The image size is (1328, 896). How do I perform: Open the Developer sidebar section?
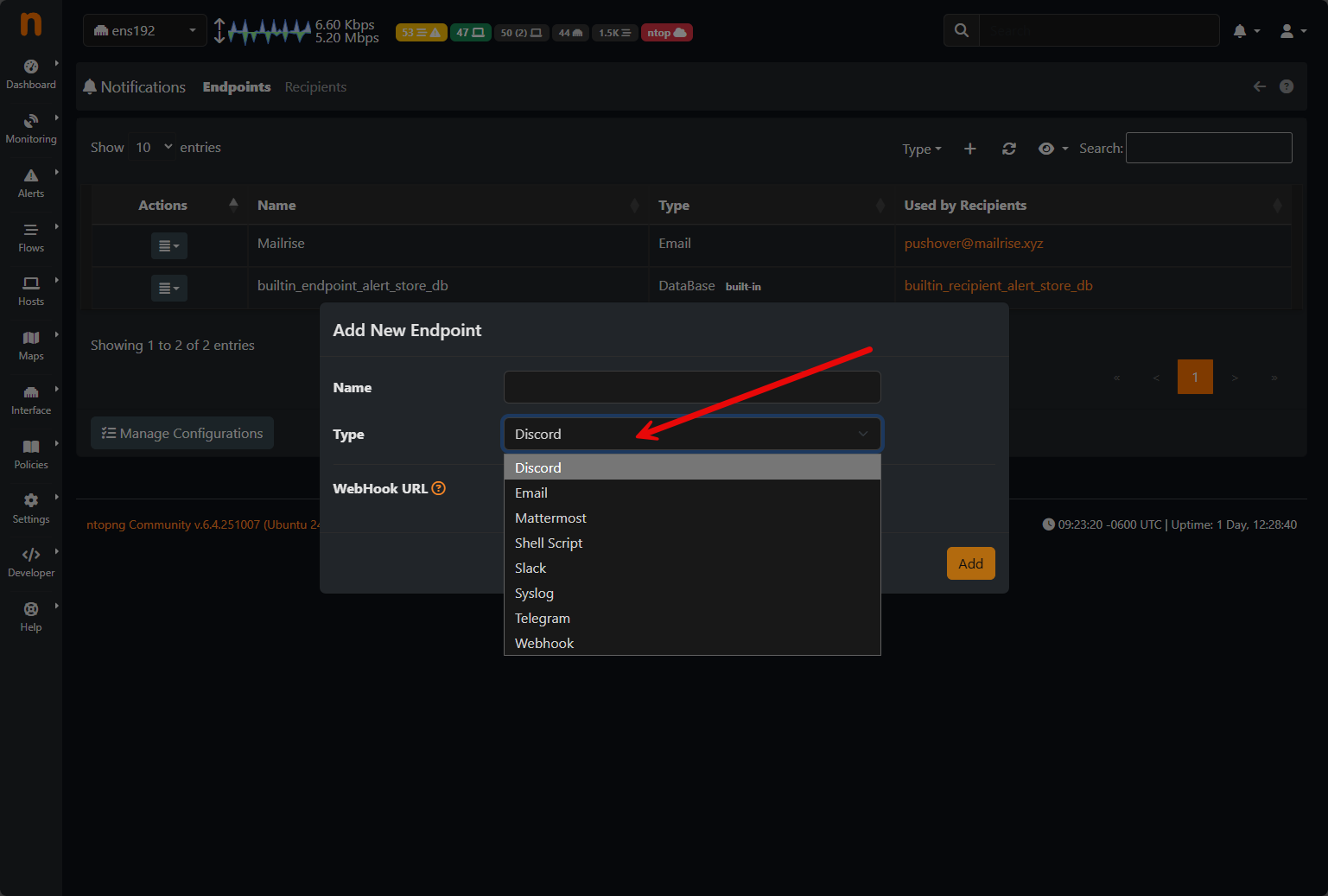31,562
